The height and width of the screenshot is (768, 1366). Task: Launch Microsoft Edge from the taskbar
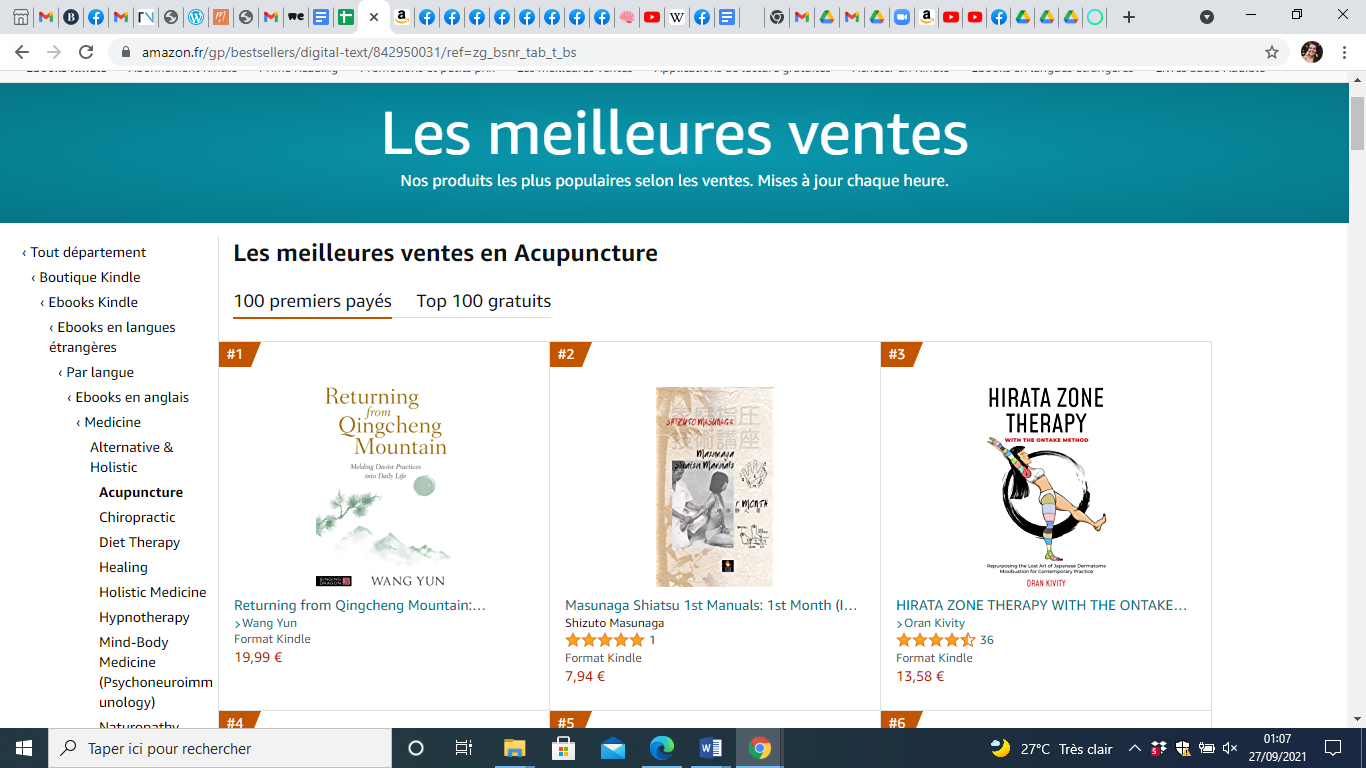click(662, 748)
